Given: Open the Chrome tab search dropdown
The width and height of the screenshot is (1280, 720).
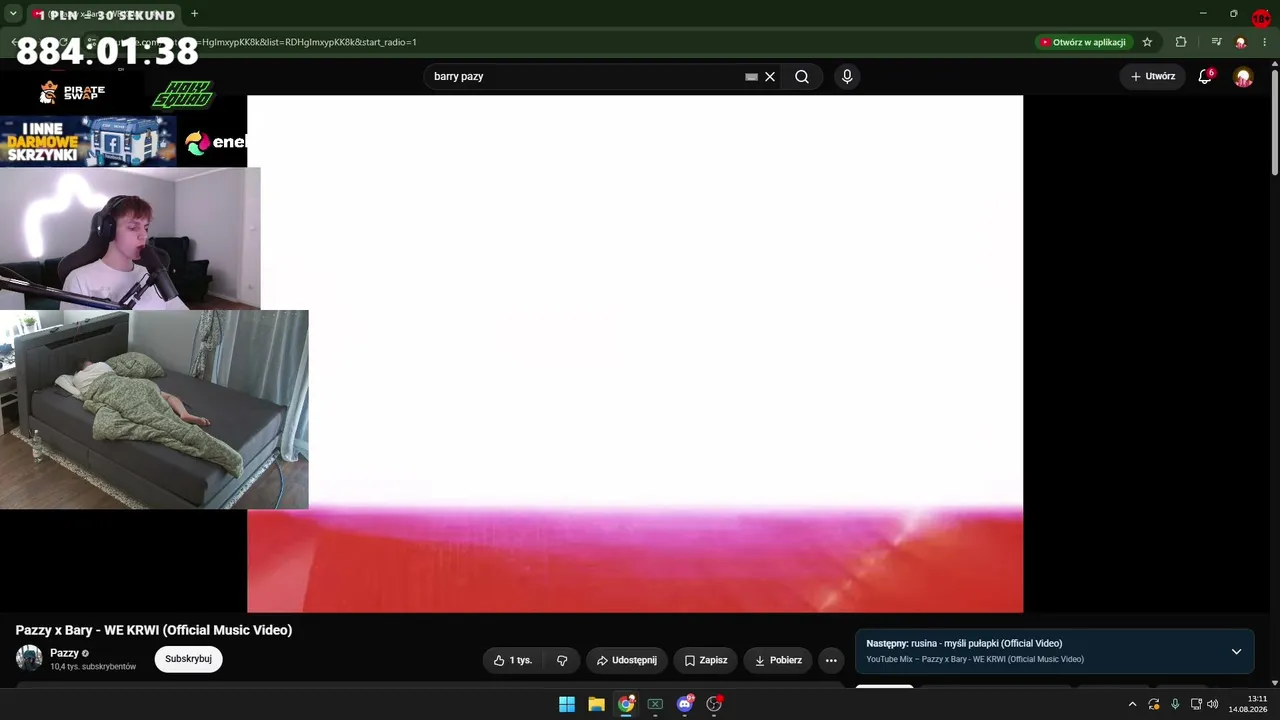Looking at the screenshot, I should coord(13,14).
